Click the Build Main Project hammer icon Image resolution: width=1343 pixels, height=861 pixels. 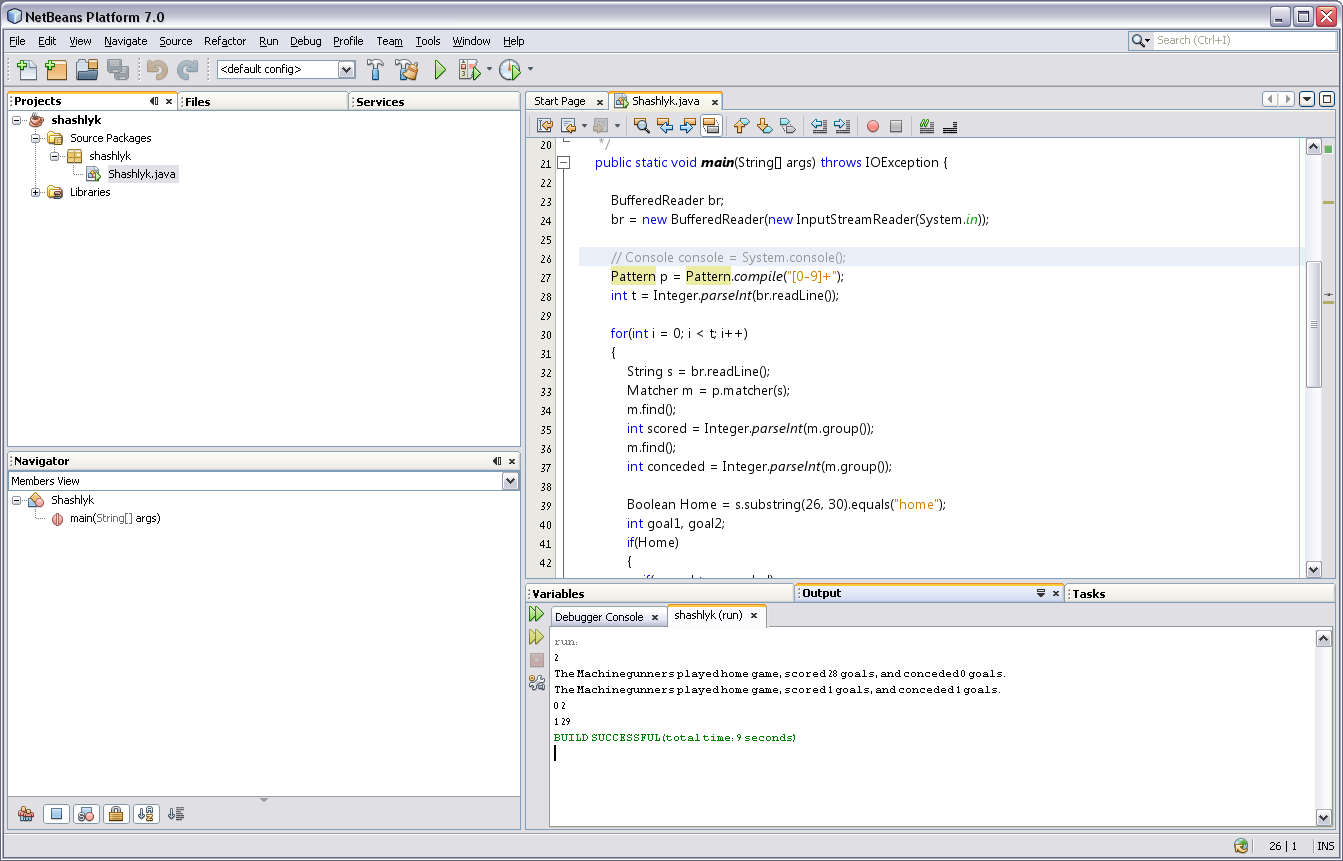pyautogui.click(x=376, y=70)
